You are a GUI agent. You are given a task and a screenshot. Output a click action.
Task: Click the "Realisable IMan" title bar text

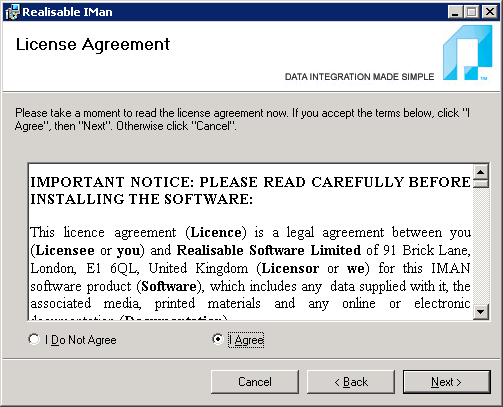67,12
